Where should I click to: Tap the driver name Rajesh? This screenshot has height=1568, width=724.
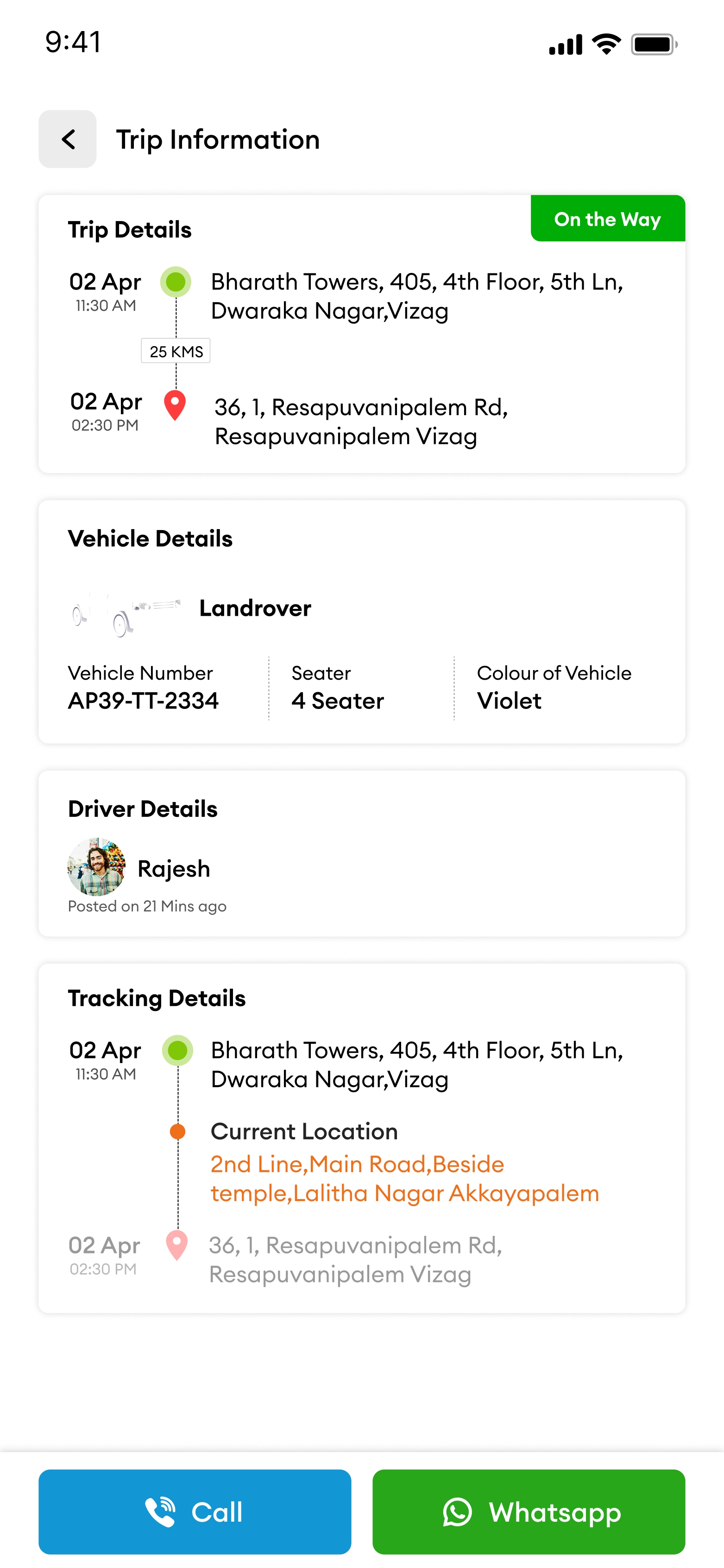point(173,869)
